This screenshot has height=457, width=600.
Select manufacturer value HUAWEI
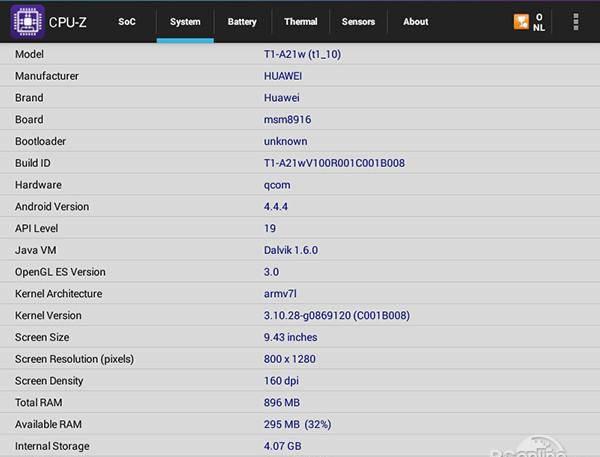coord(283,76)
